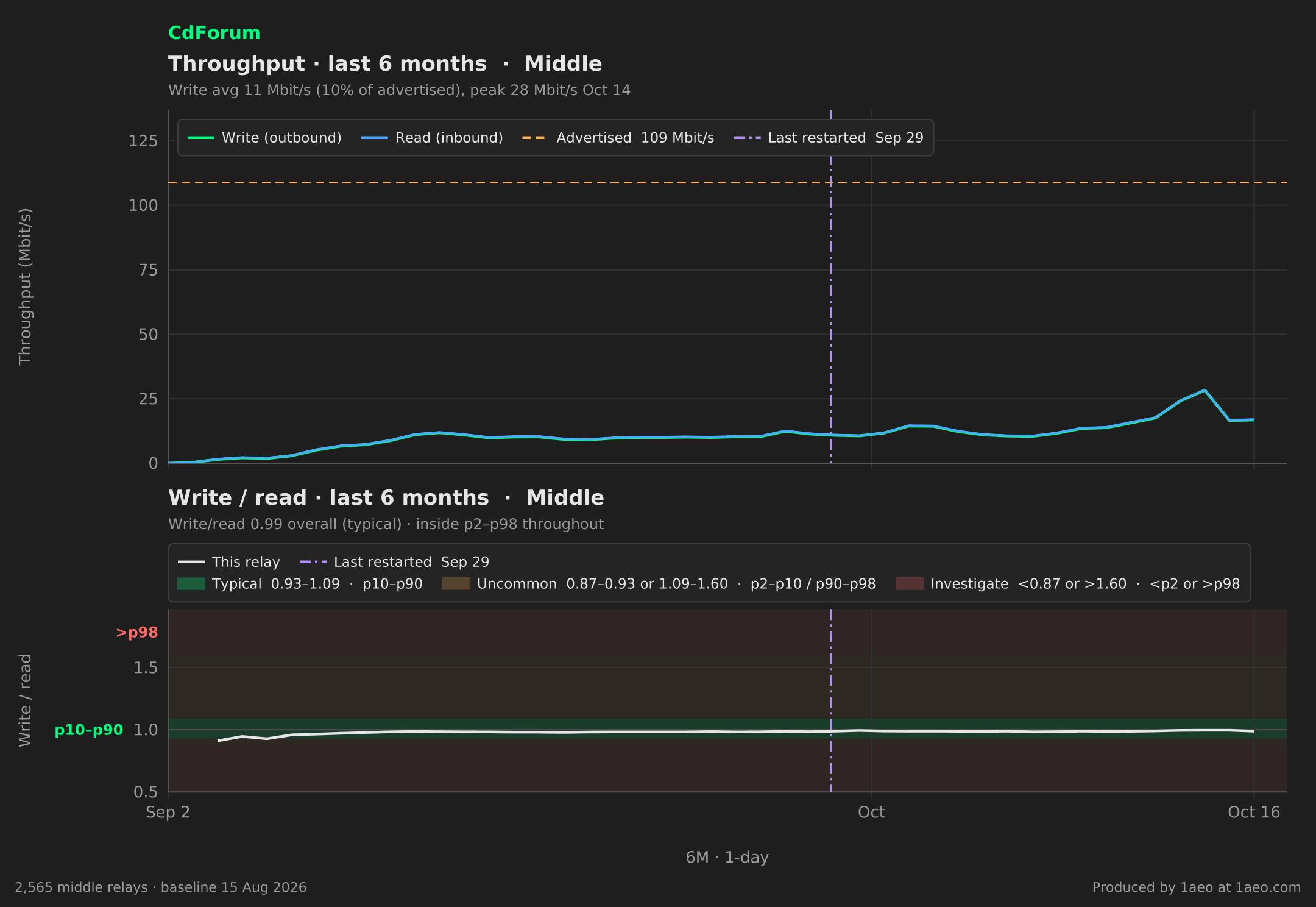The width and height of the screenshot is (1316, 907).
Task: Click the restart marker line in write/read chart
Action: pyautogui.click(x=831, y=701)
